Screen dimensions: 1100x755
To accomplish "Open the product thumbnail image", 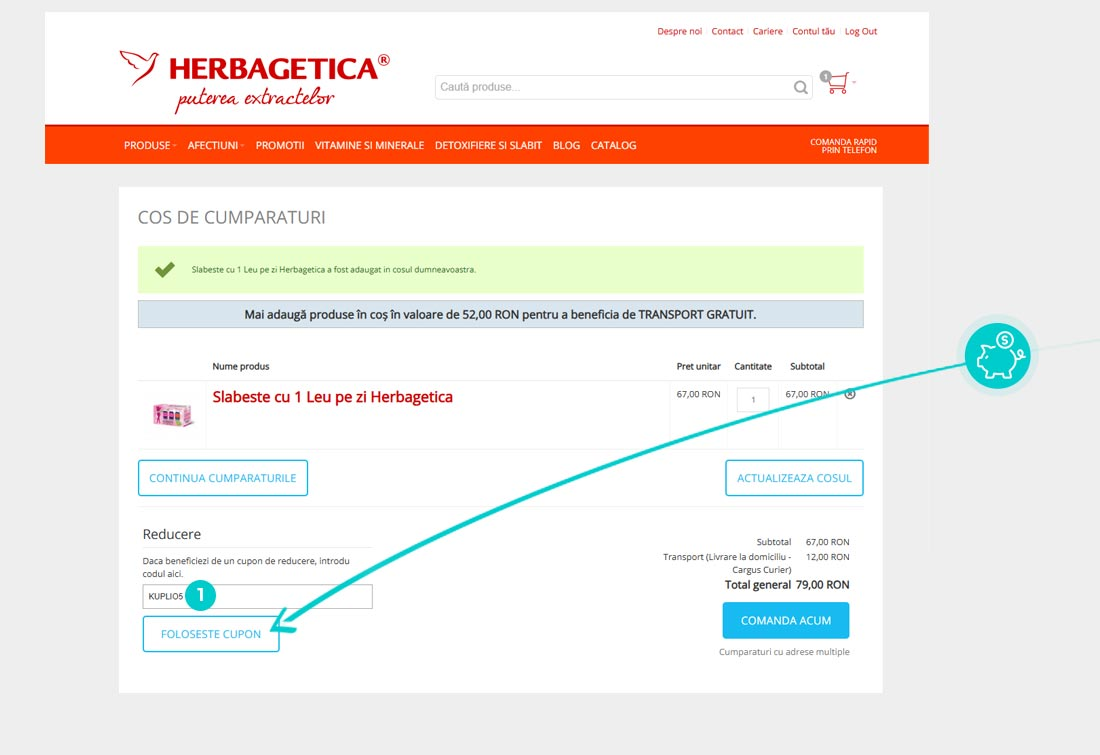I will tap(173, 415).
